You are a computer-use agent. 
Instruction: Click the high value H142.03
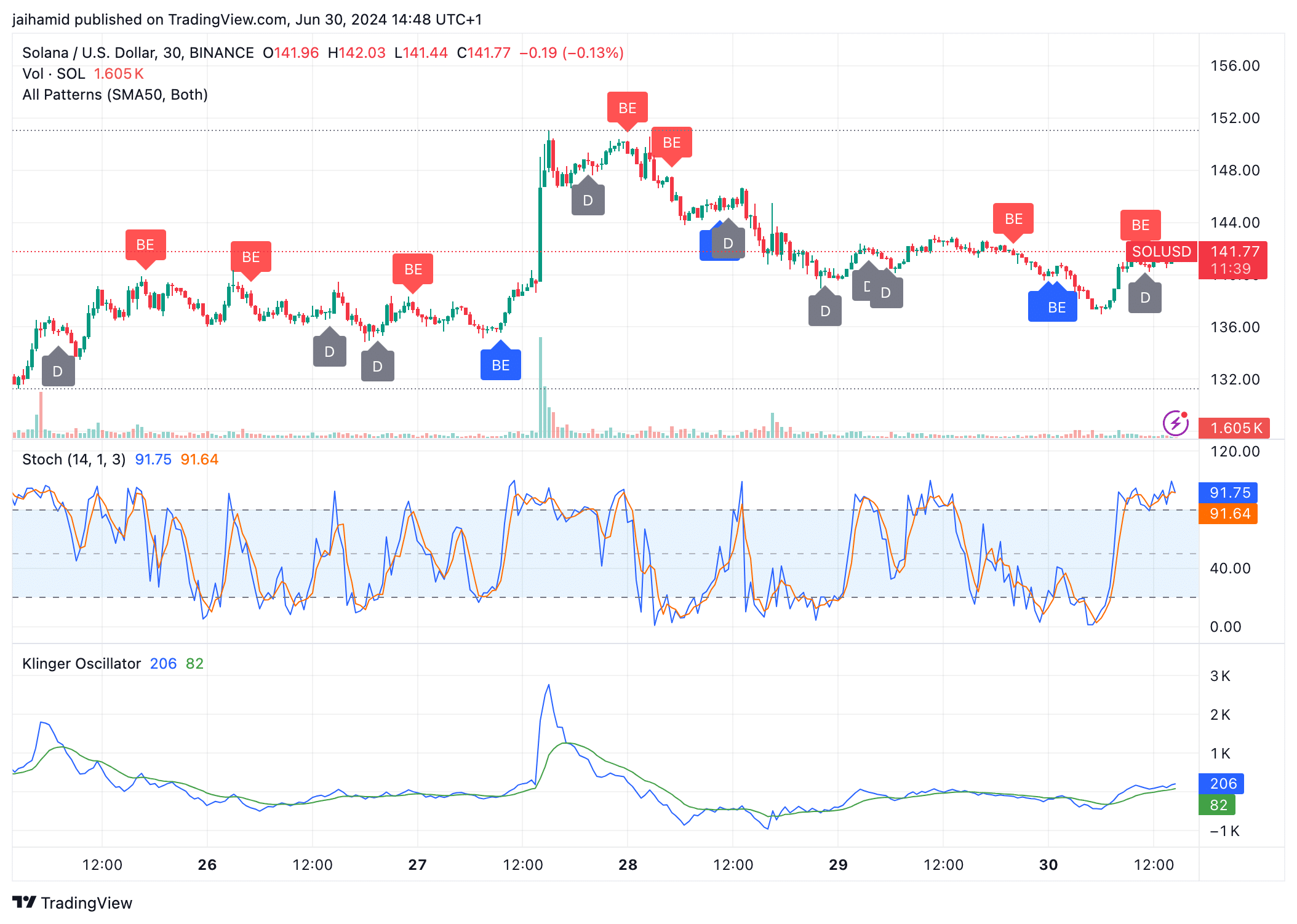pos(357,53)
